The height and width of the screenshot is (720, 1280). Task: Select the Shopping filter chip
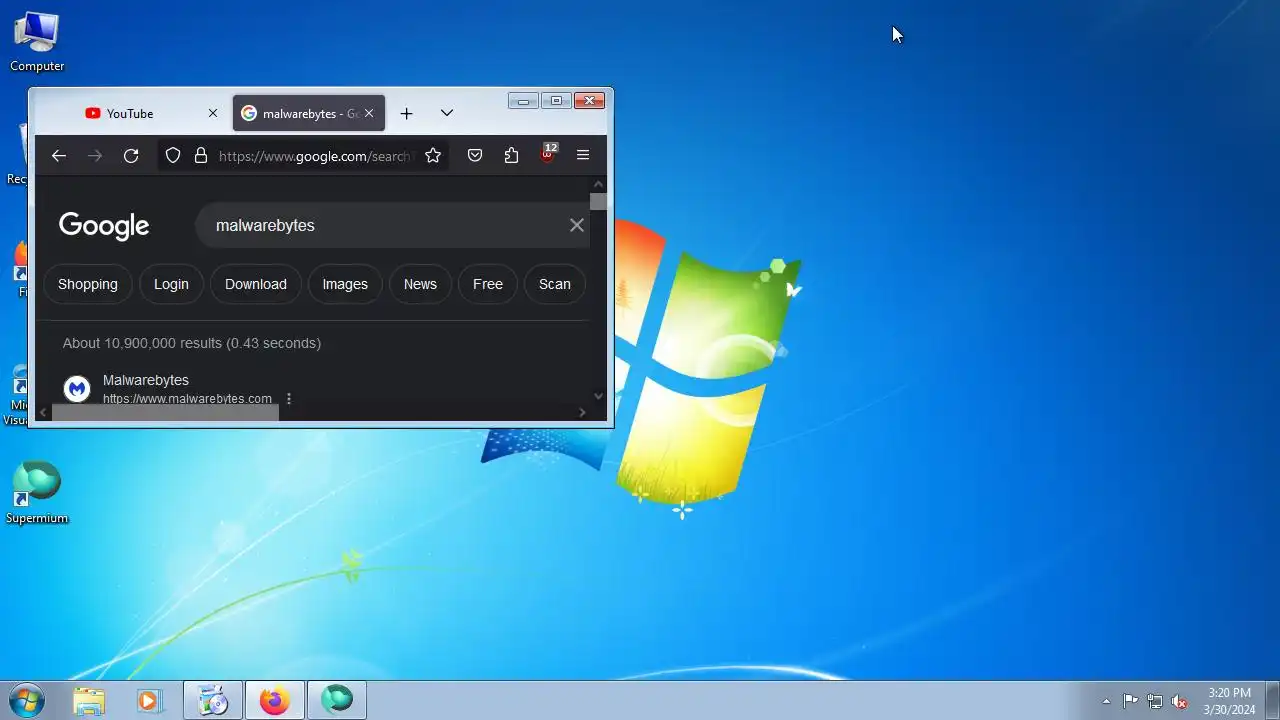[88, 284]
